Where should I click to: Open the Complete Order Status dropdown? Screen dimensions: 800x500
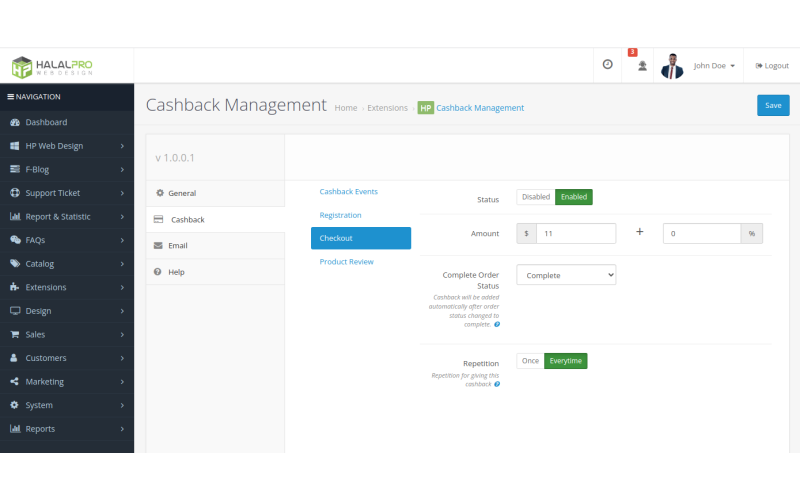point(566,275)
